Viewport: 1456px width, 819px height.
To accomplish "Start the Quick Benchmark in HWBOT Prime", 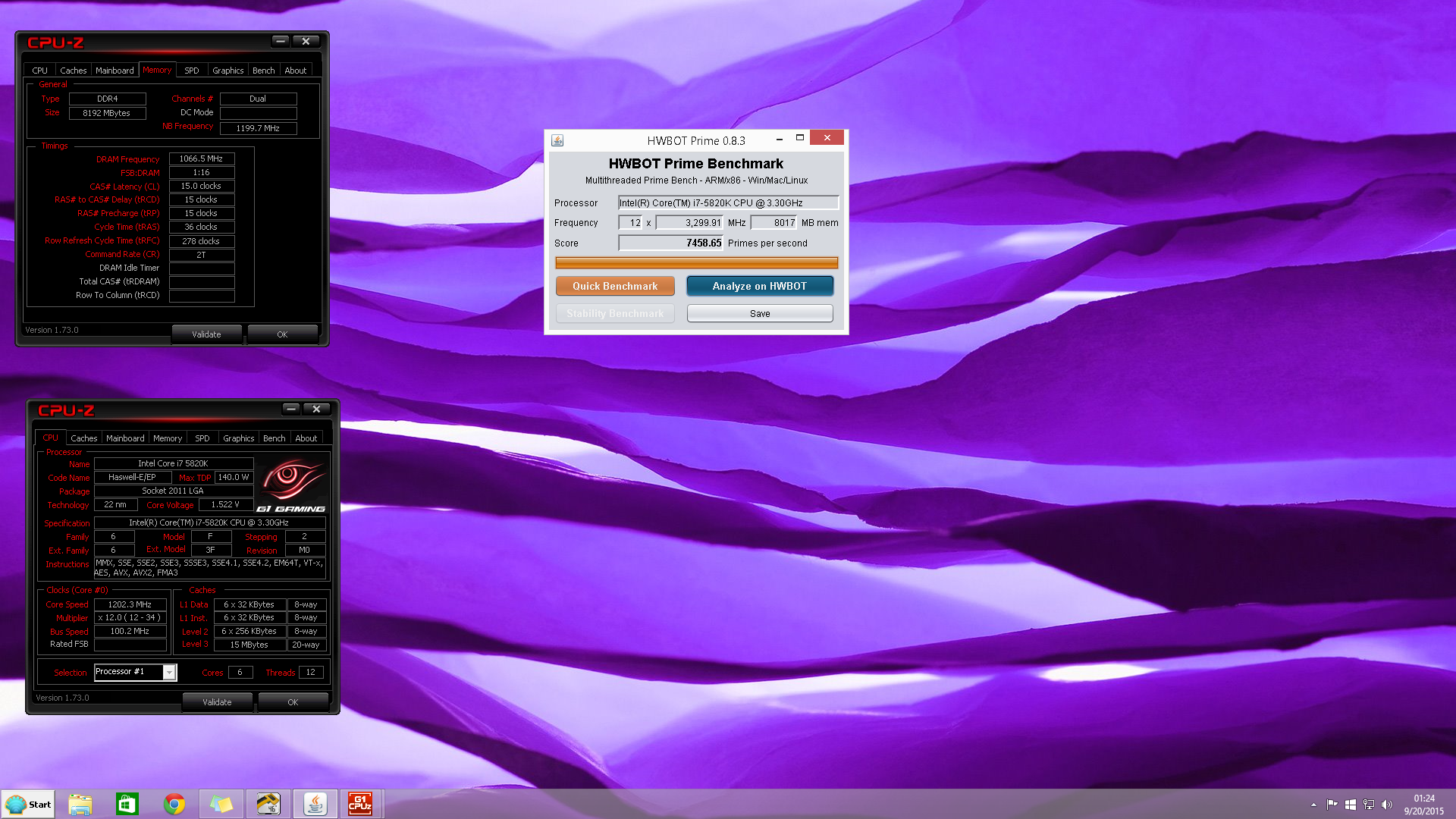I will click(x=615, y=286).
